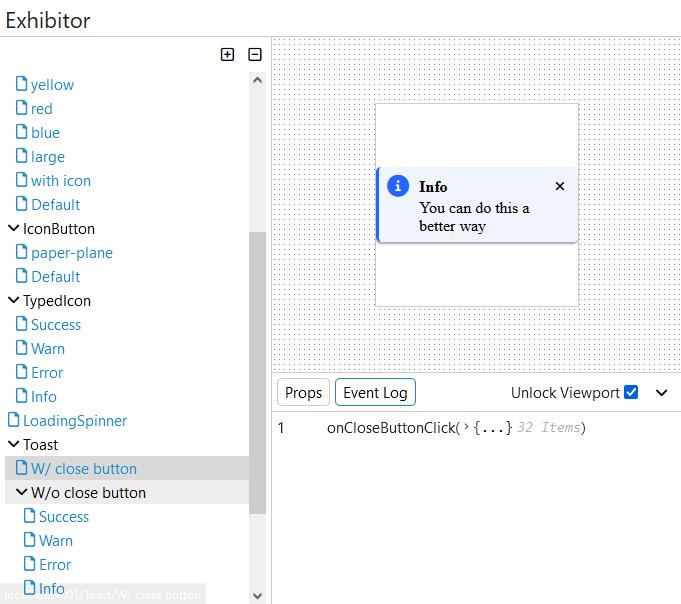
Task: Collapse the IconButton group
Action: tap(13, 228)
